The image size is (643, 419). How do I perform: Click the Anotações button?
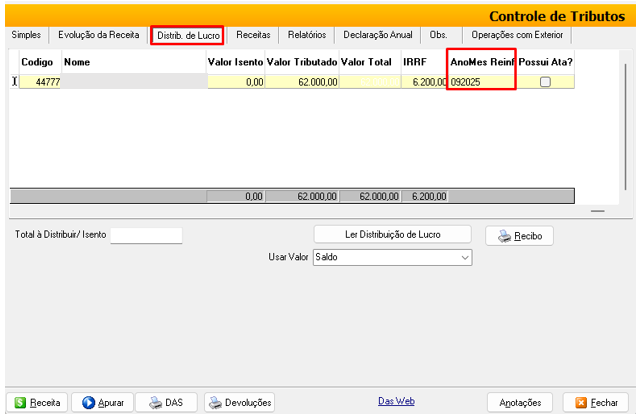[519, 402]
